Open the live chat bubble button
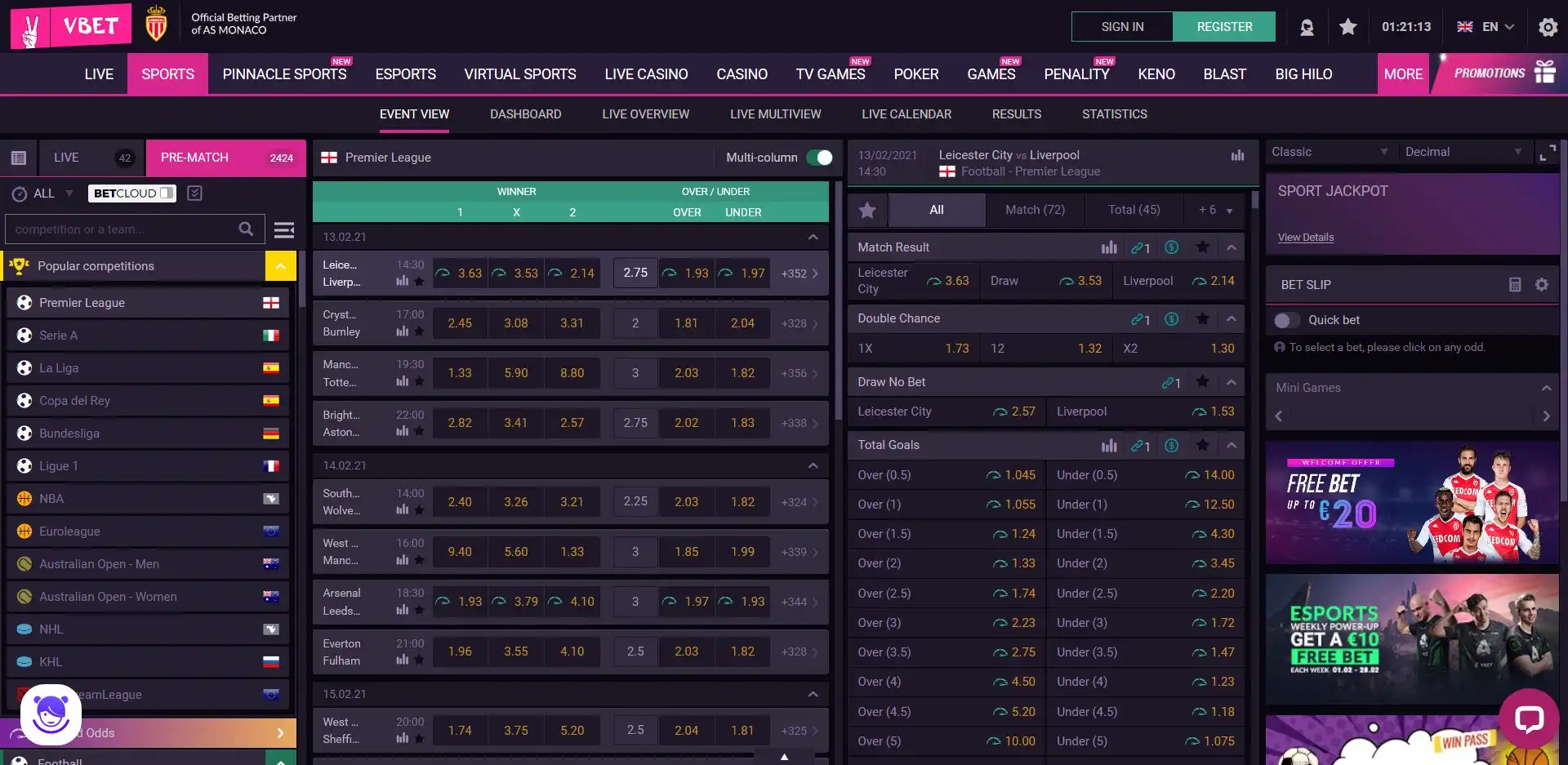This screenshot has height=765, width=1568. point(1529,718)
